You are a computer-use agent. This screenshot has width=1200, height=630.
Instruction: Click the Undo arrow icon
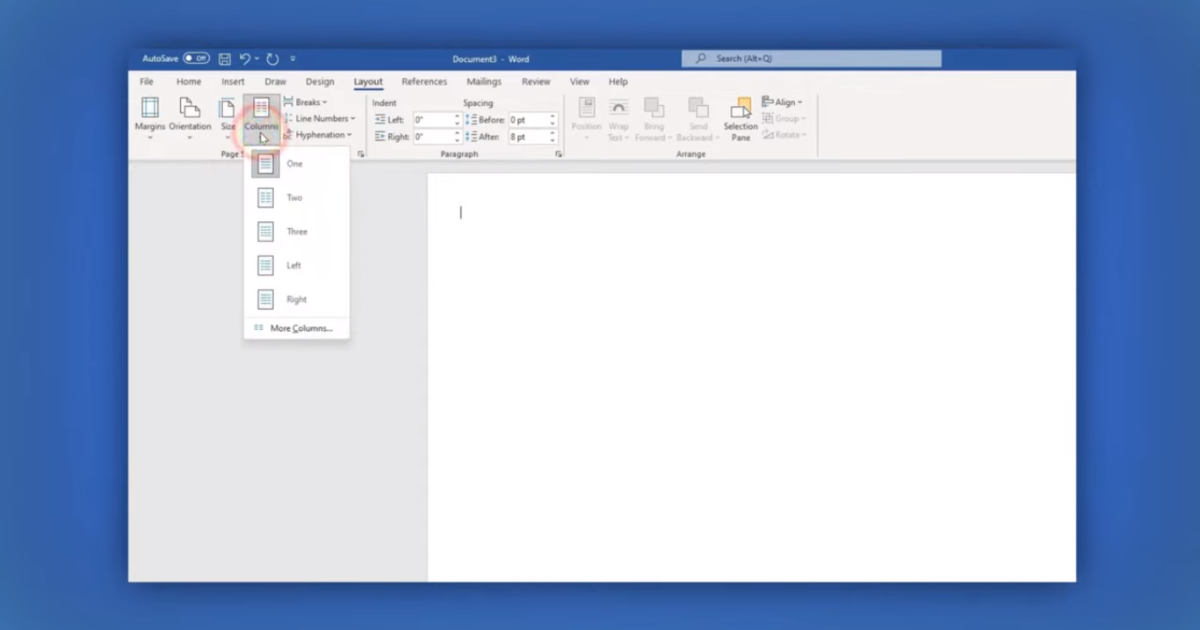point(245,59)
